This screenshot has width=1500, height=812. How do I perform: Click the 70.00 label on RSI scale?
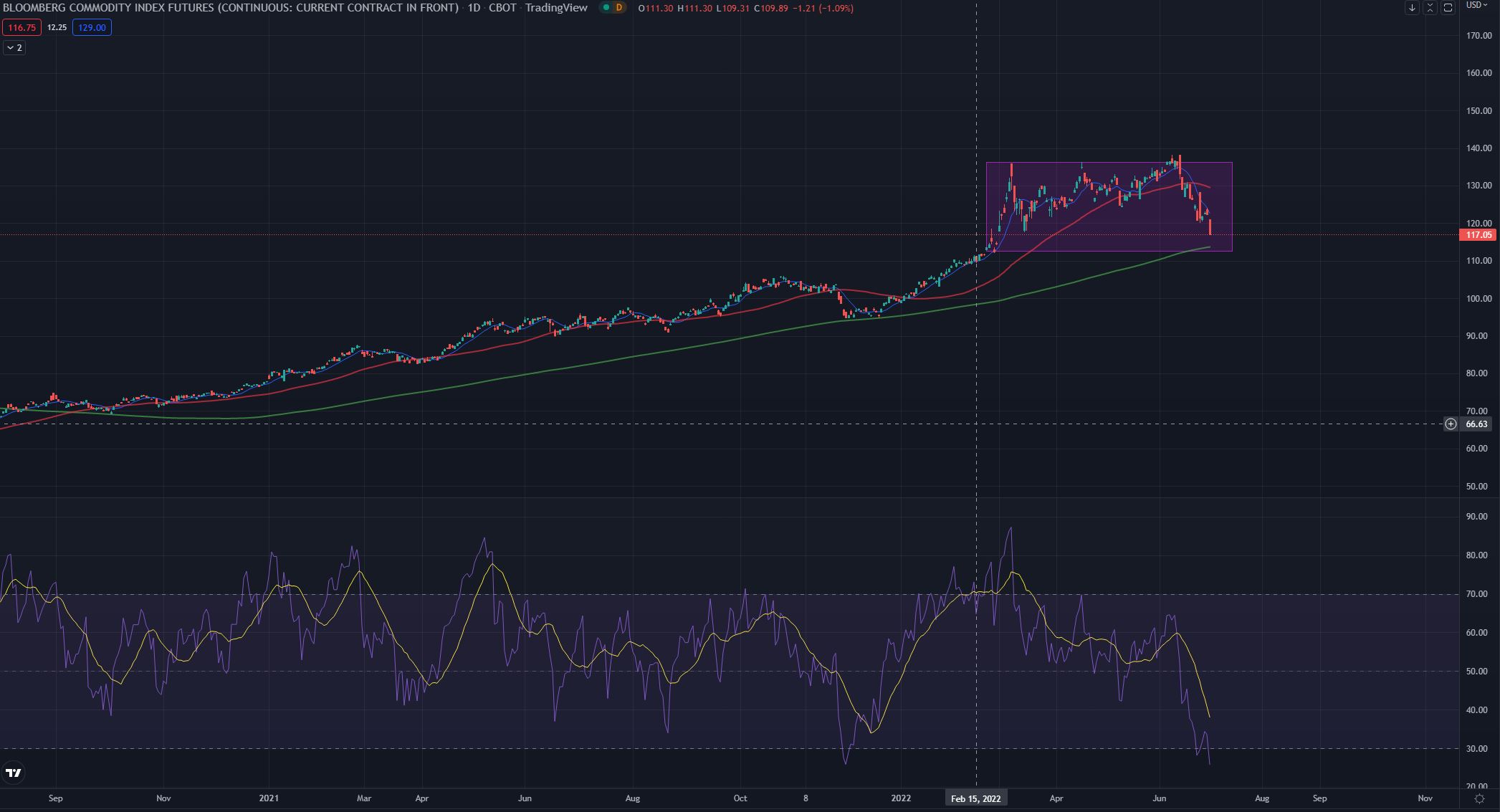(x=1476, y=594)
